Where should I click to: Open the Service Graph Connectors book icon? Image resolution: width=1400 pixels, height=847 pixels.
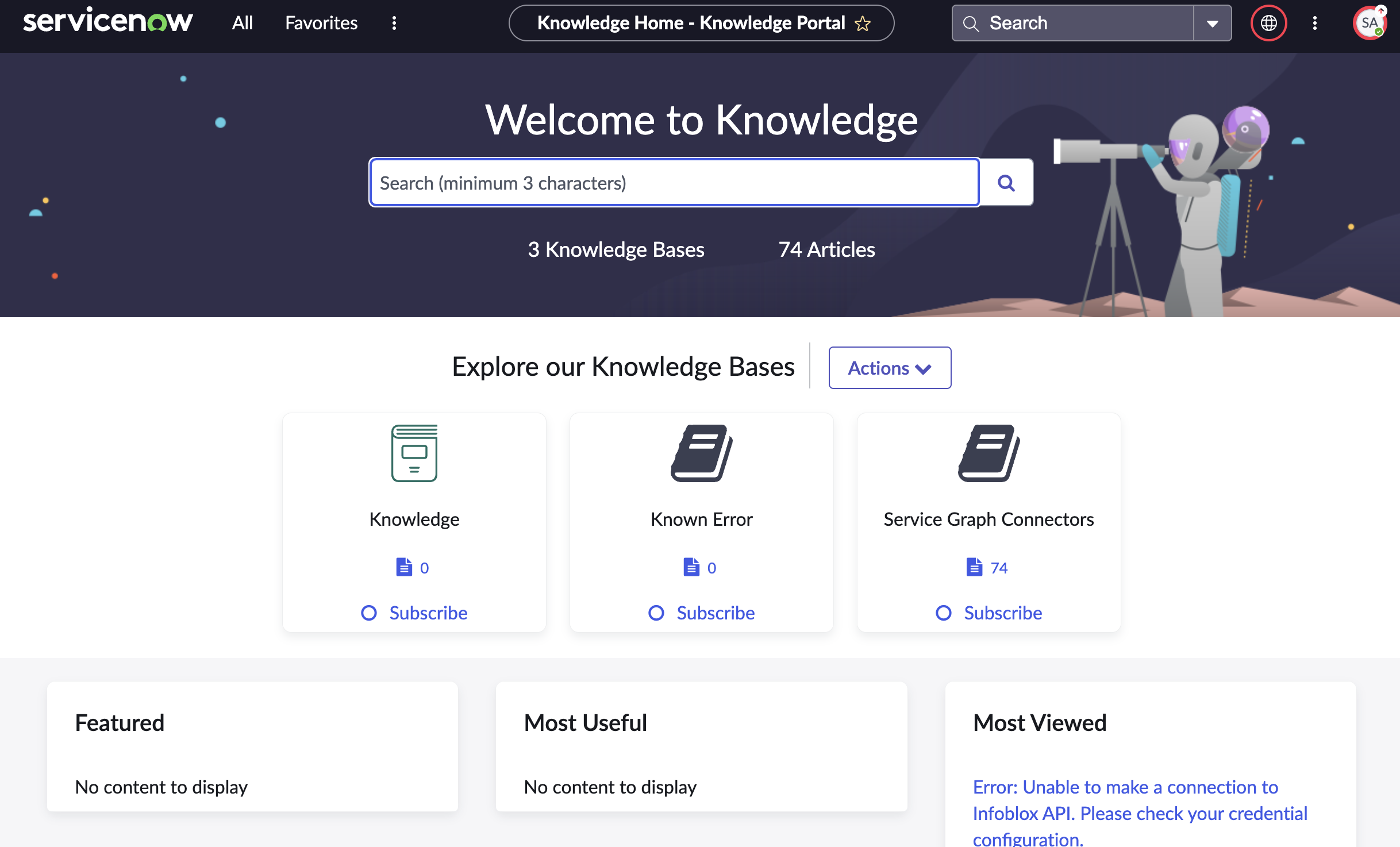(x=989, y=453)
